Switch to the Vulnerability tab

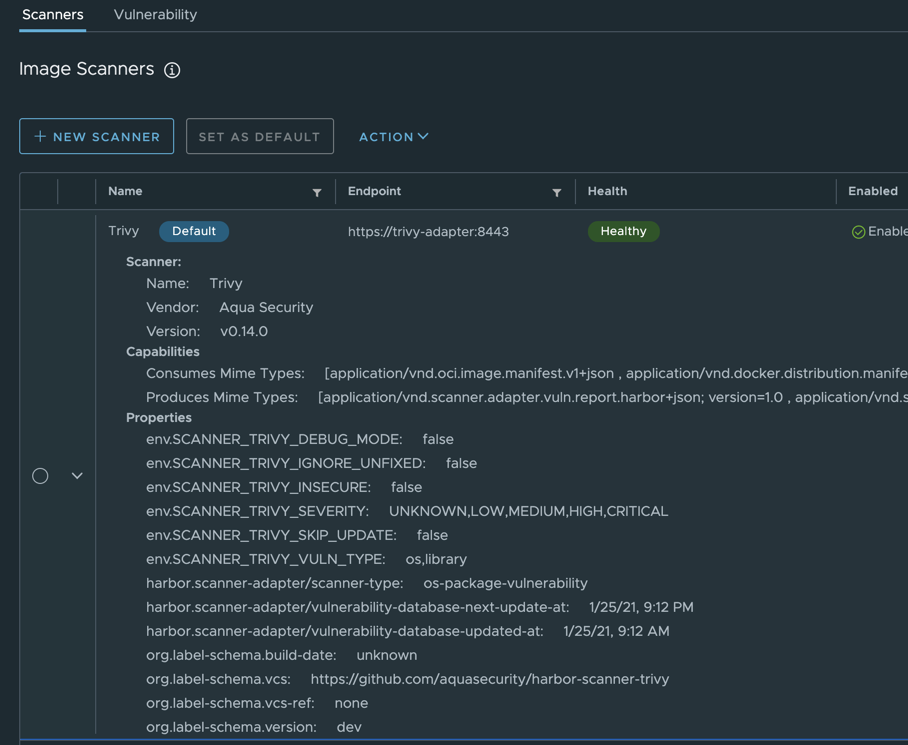tap(154, 15)
